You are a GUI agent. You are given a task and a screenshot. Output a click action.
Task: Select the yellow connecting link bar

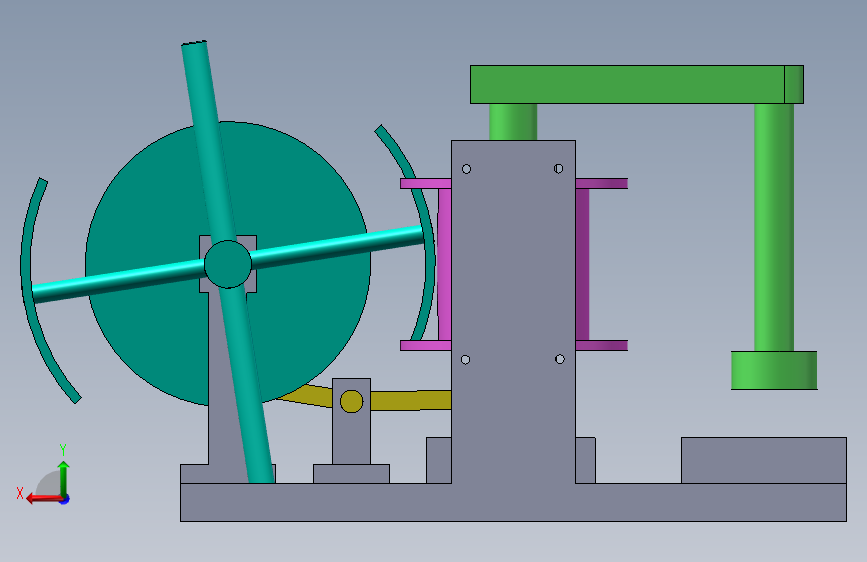click(410, 400)
